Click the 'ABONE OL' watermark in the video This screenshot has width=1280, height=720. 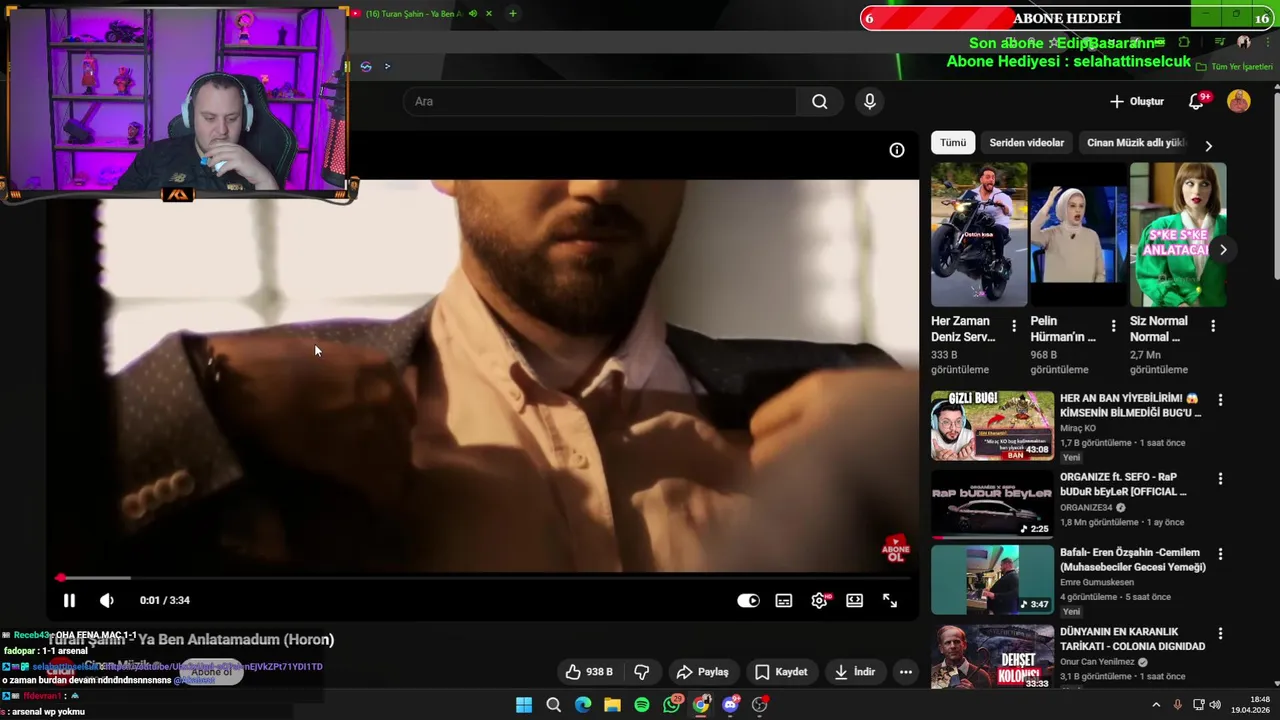click(895, 549)
